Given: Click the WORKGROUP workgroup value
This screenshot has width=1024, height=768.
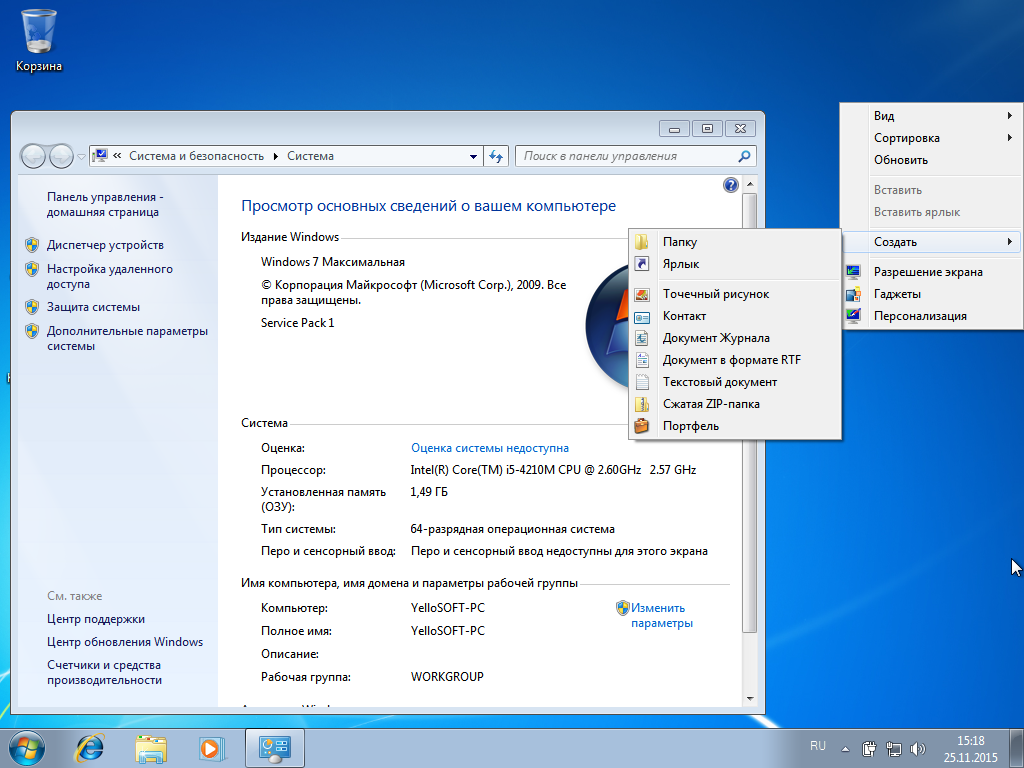Looking at the screenshot, I should click(447, 677).
